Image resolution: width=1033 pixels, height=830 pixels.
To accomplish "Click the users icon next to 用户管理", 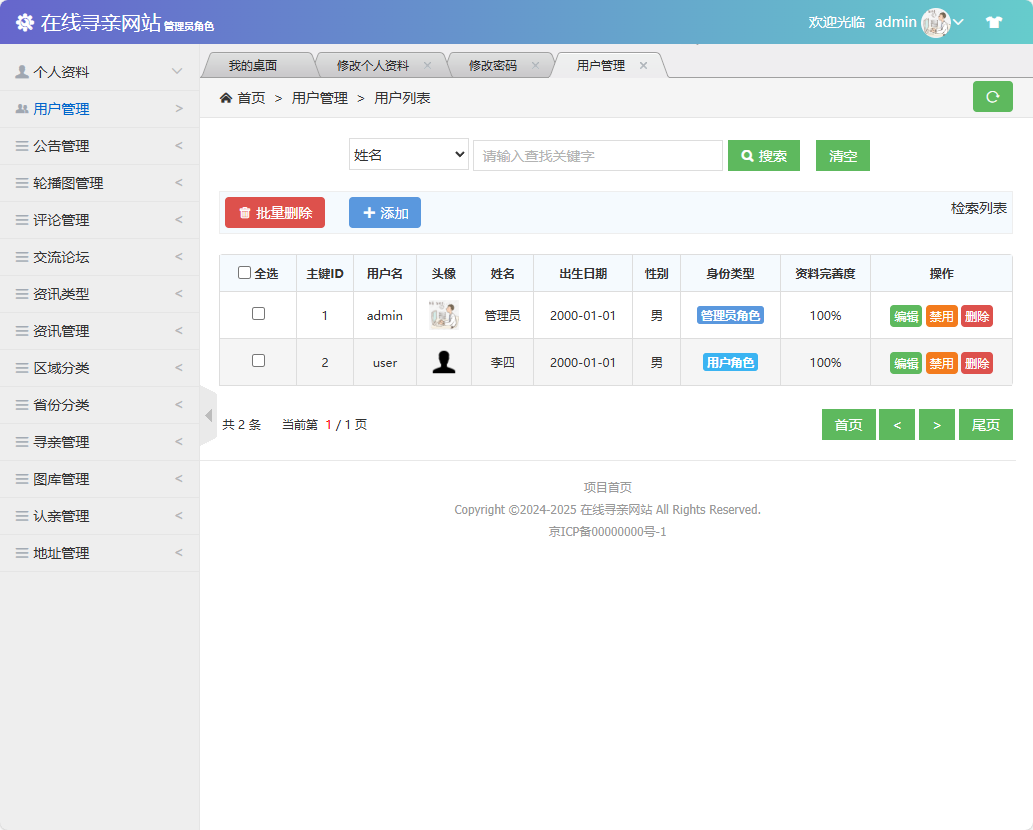I will pos(22,108).
